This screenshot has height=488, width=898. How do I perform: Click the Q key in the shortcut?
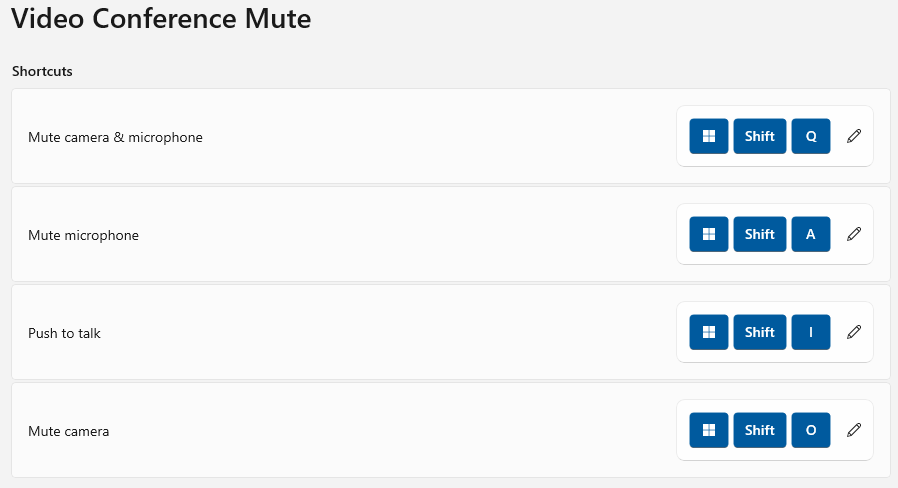point(811,136)
